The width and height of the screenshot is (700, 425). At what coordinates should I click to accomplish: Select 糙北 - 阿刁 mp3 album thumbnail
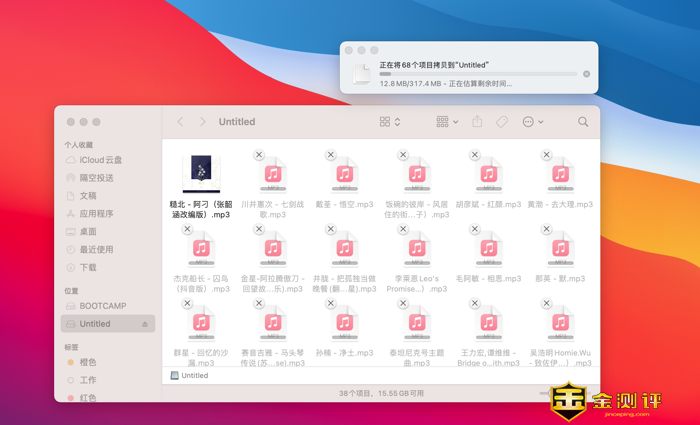[201, 173]
